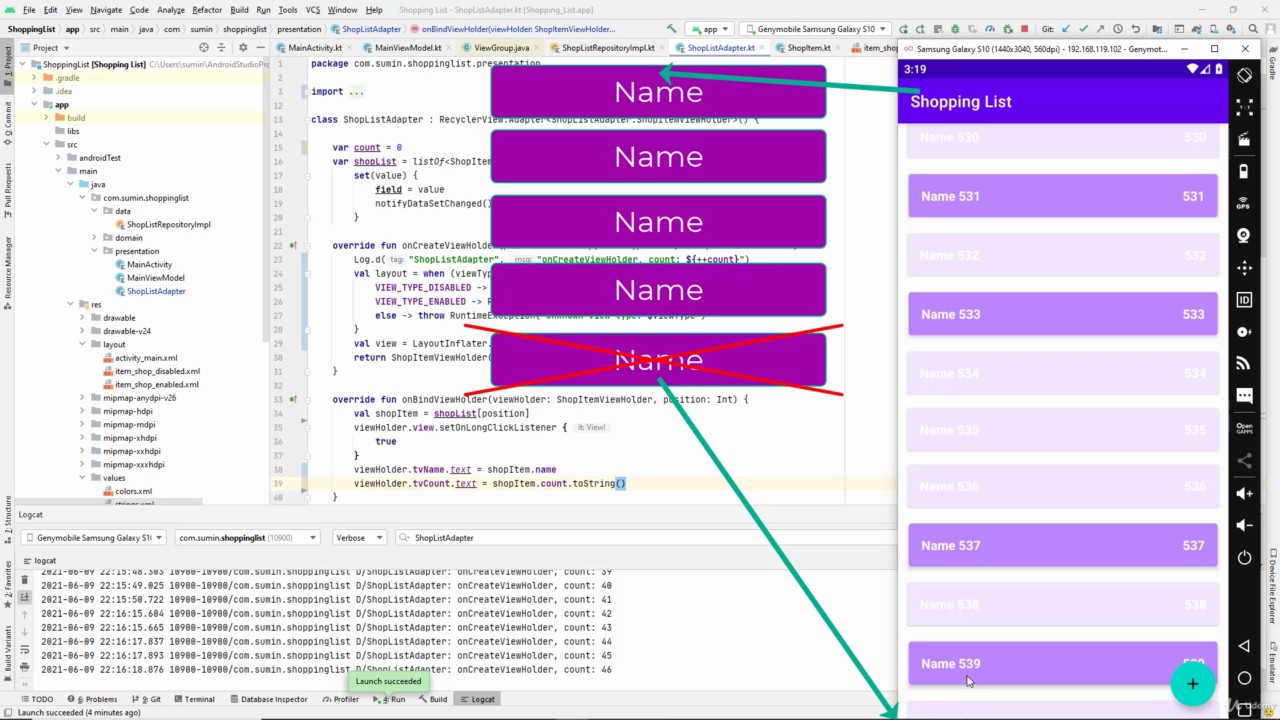Click Git commit checkmark
Viewport: 1280px width, 720px height.
click(1083, 29)
